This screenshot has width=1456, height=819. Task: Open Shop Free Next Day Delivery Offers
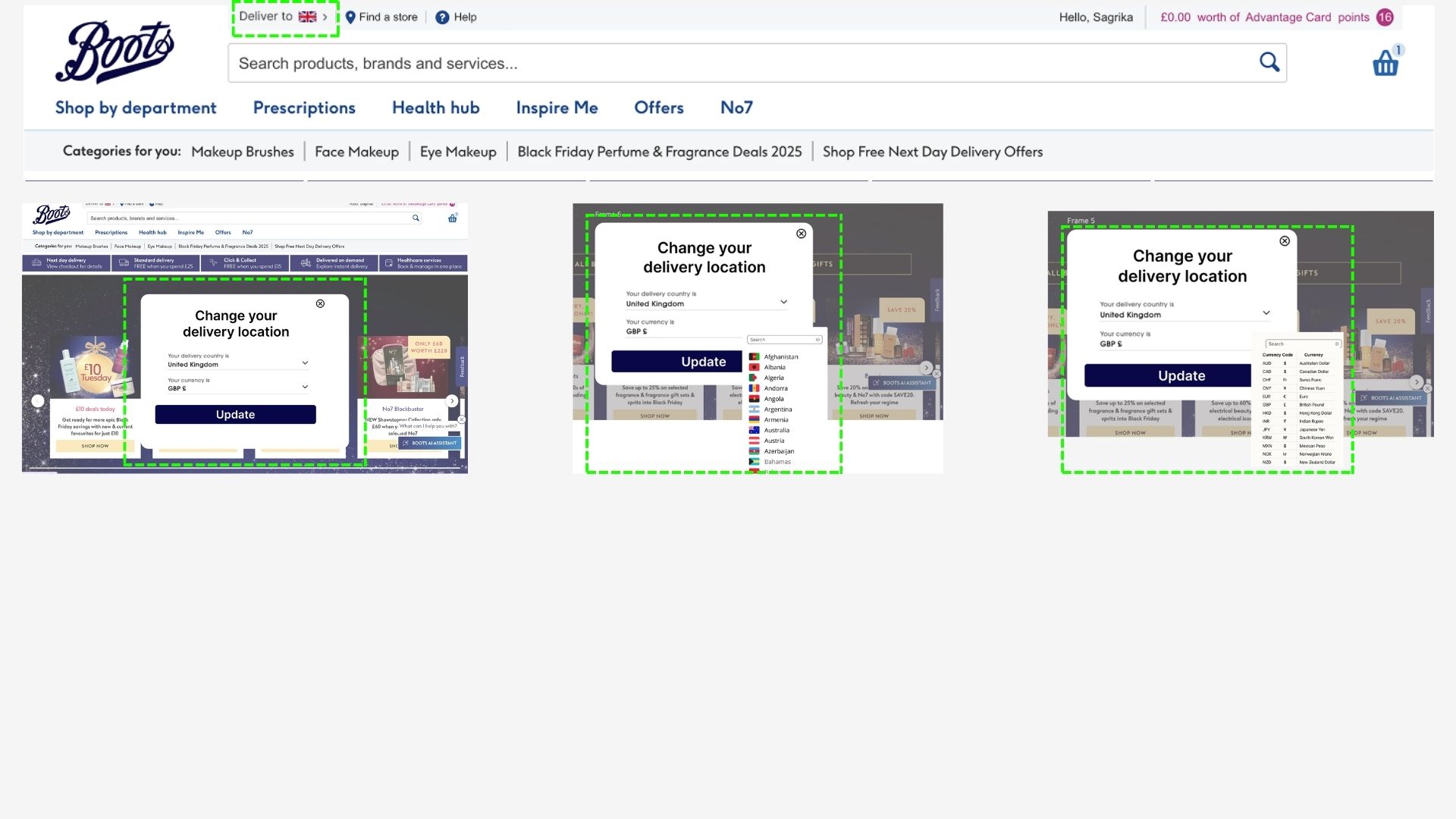[933, 152]
